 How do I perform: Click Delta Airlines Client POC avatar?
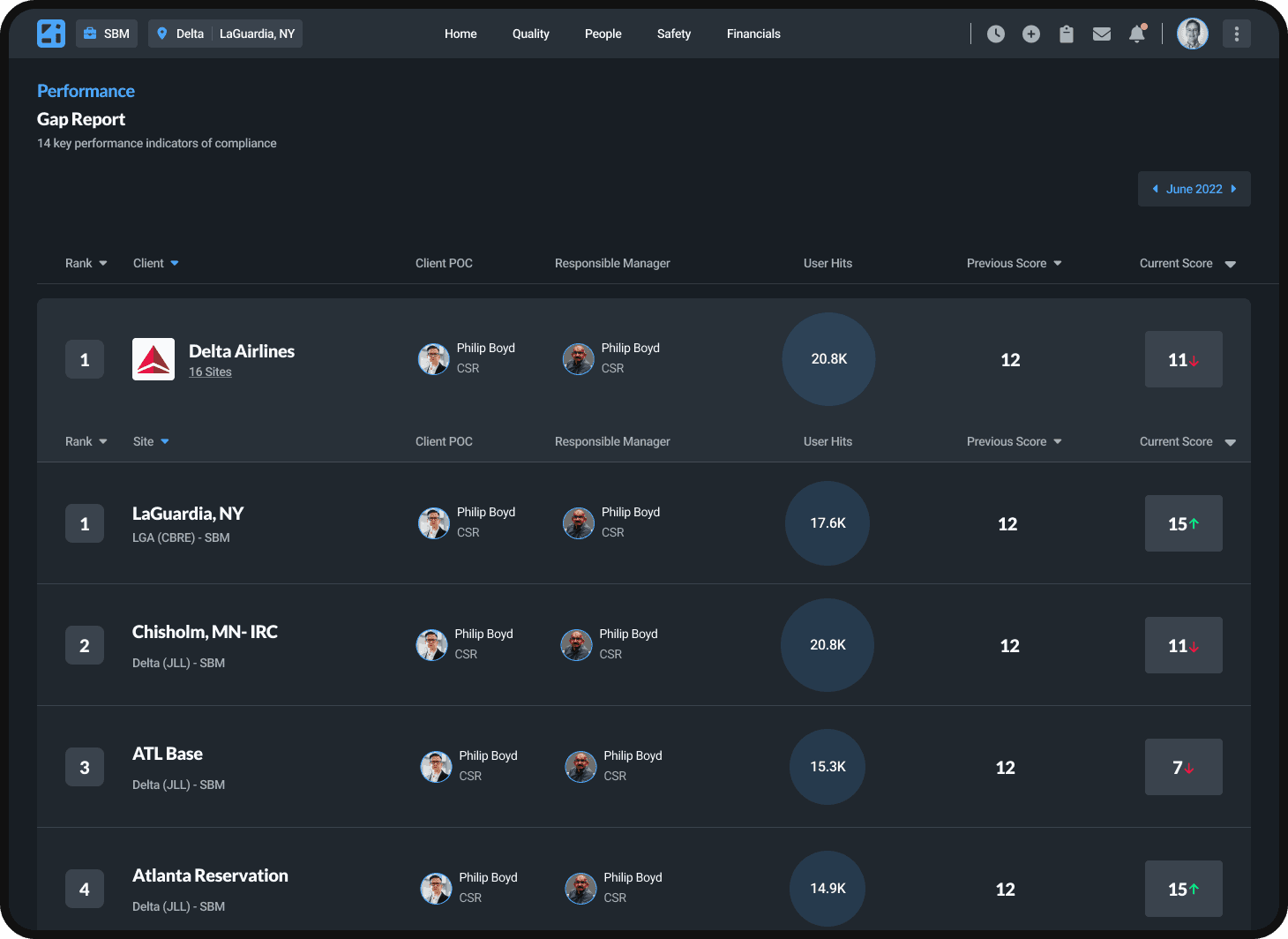pyautogui.click(x=433, y=359)
